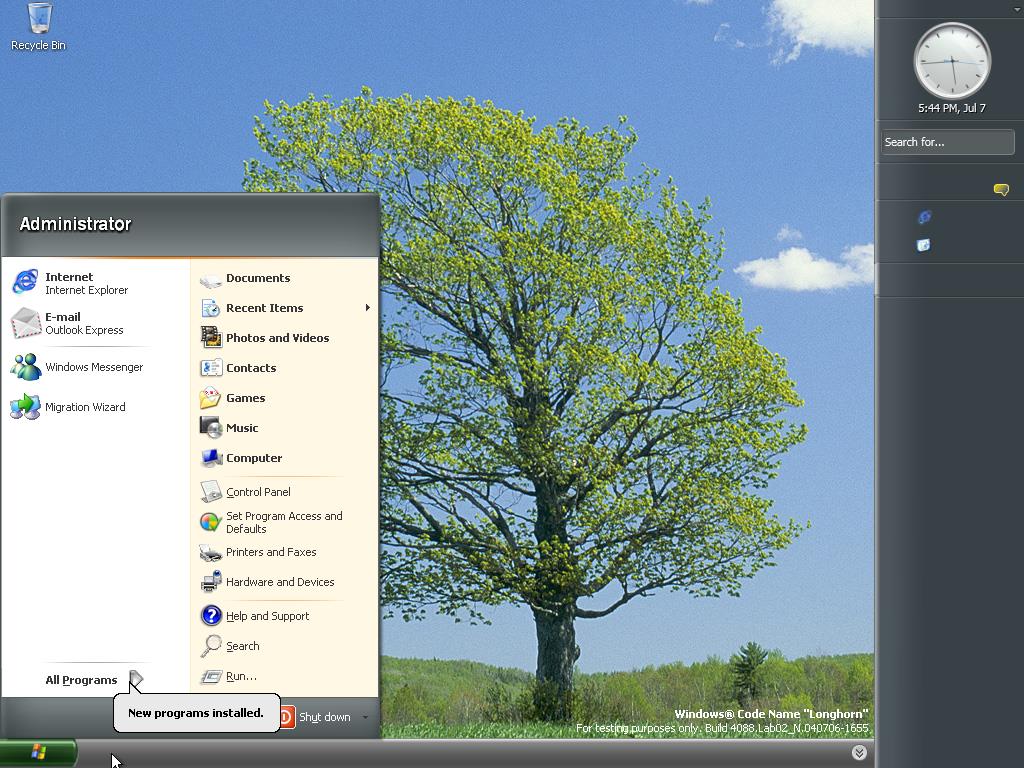1024x768 pixels.
Task: Open the Documents folder icon
Action: point(210,279)
